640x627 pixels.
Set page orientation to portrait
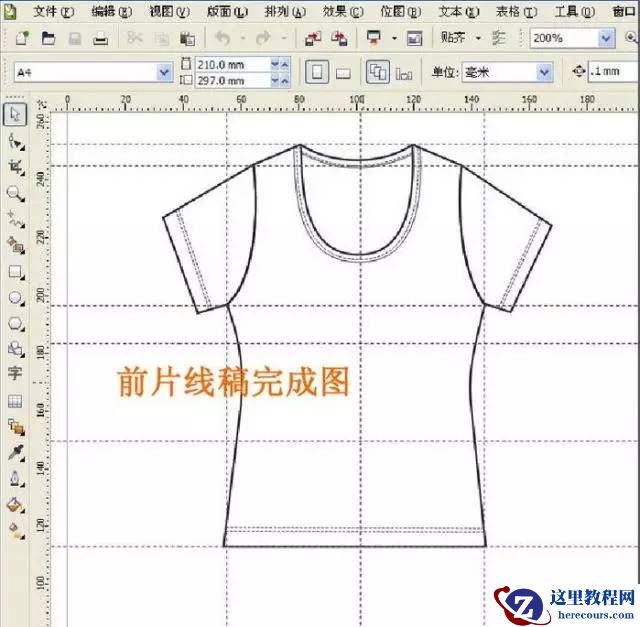[317, 72]
